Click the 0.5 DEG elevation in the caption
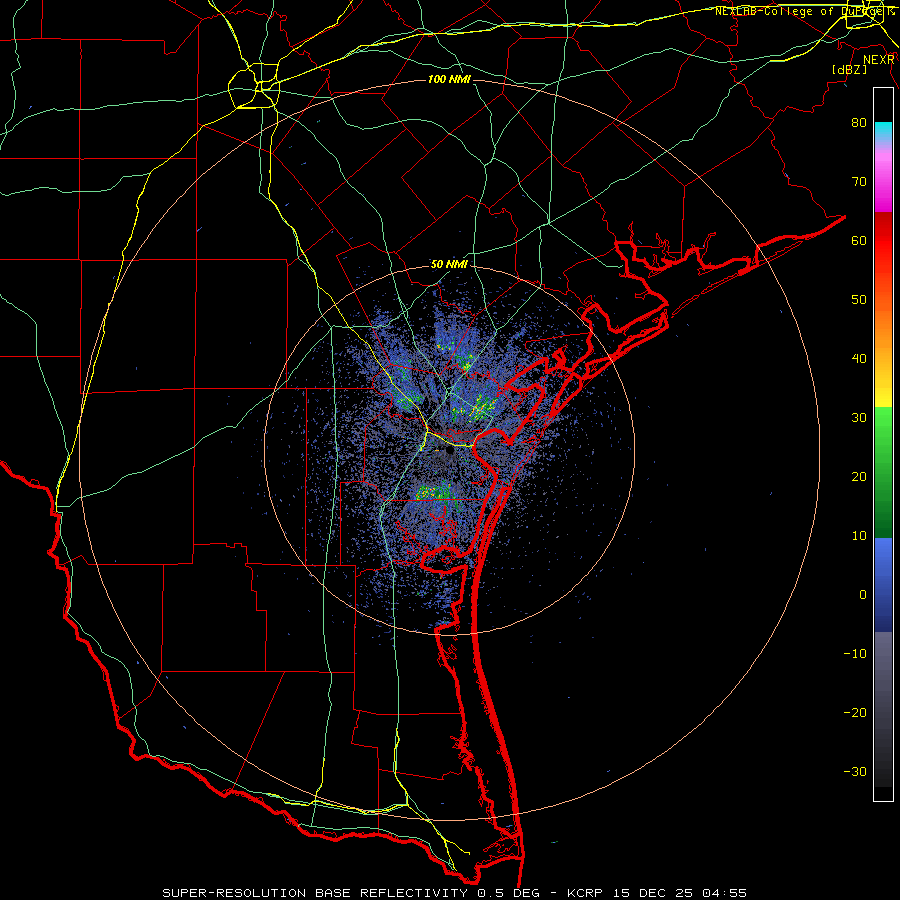Image resolution: width=900 pixels, height=900 pixels. (x=509, y=893)
